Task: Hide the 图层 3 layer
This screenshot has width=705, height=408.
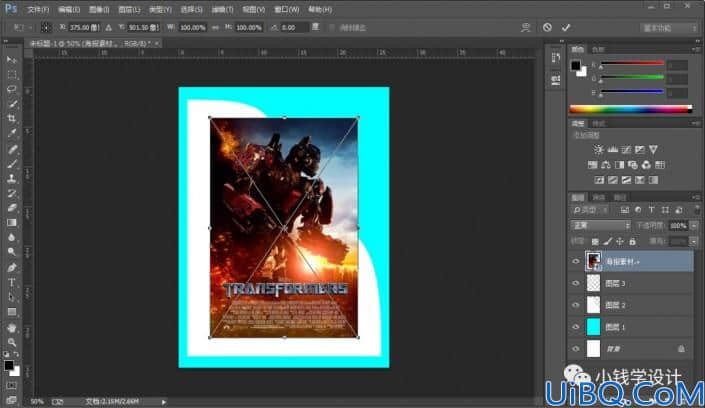Action: click(576, 283)
